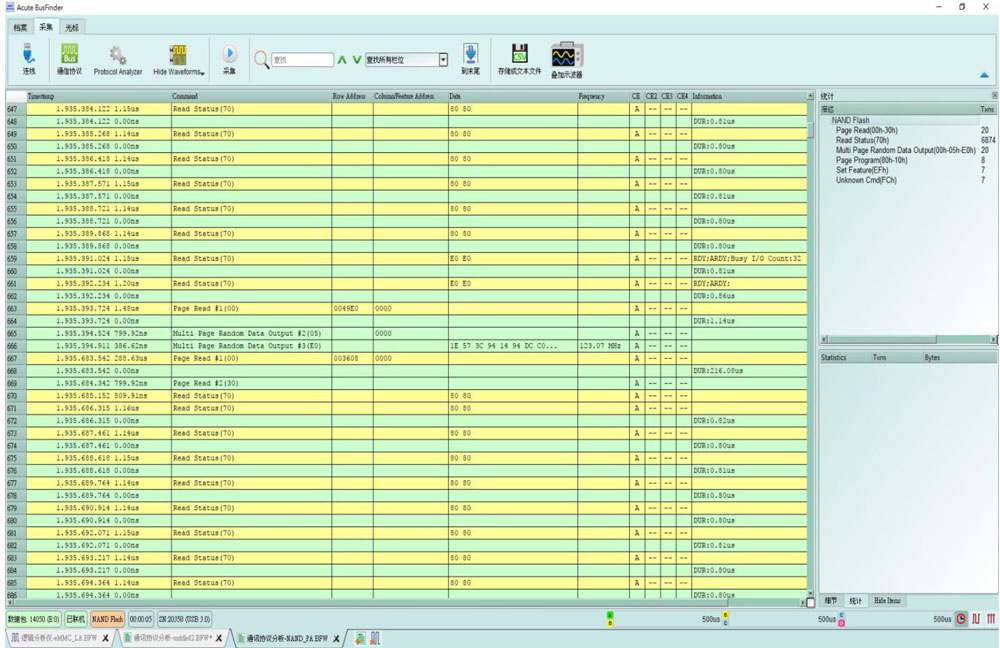Find previous match with green up arrow
Screen dimensions: 1000x648
342,60
